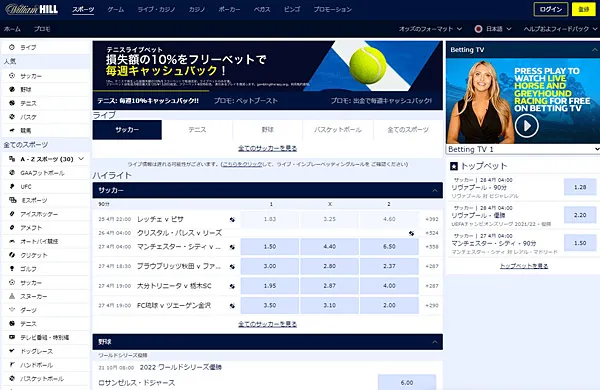
Task: Open +392 more markets for レッチェ v ピサ
Action: pyautogui.click(x=432, y=219)
